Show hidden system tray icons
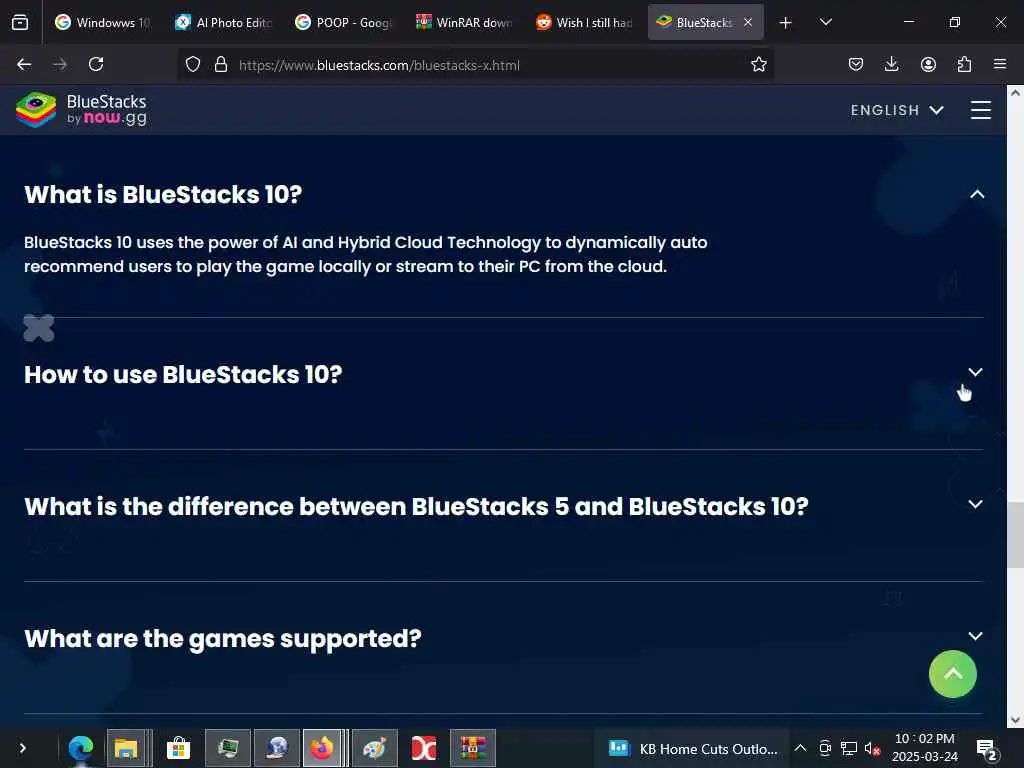 pos(800,748)
